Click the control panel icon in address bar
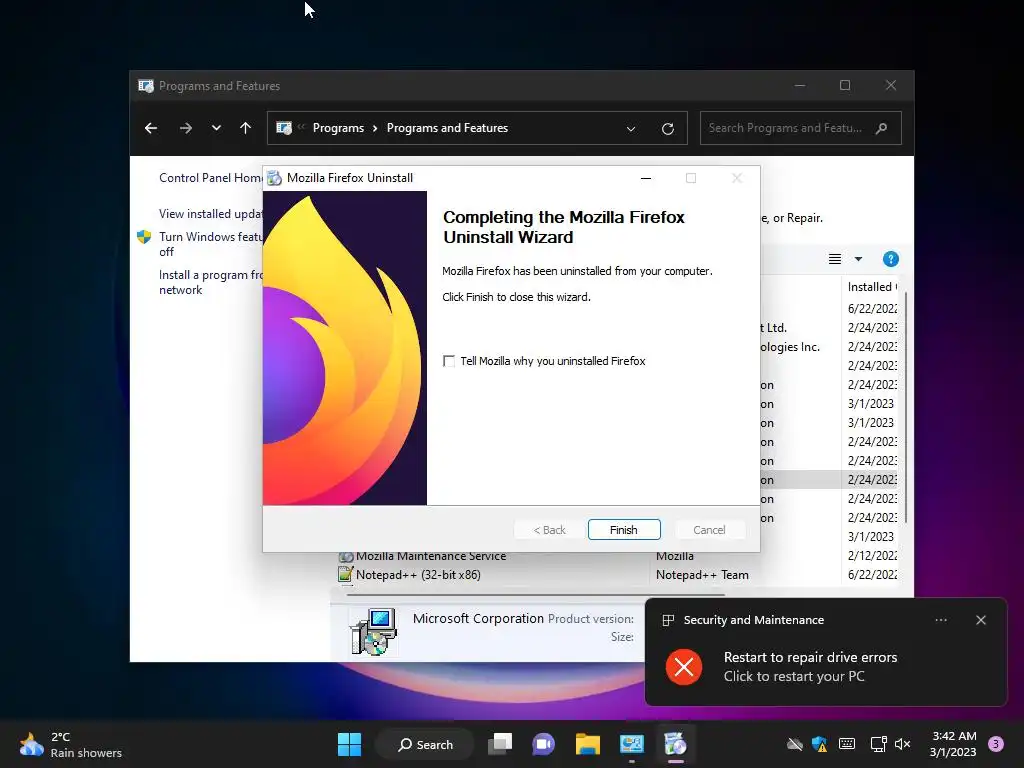Viewport: 1024px width, 768px height. (283, 128)
